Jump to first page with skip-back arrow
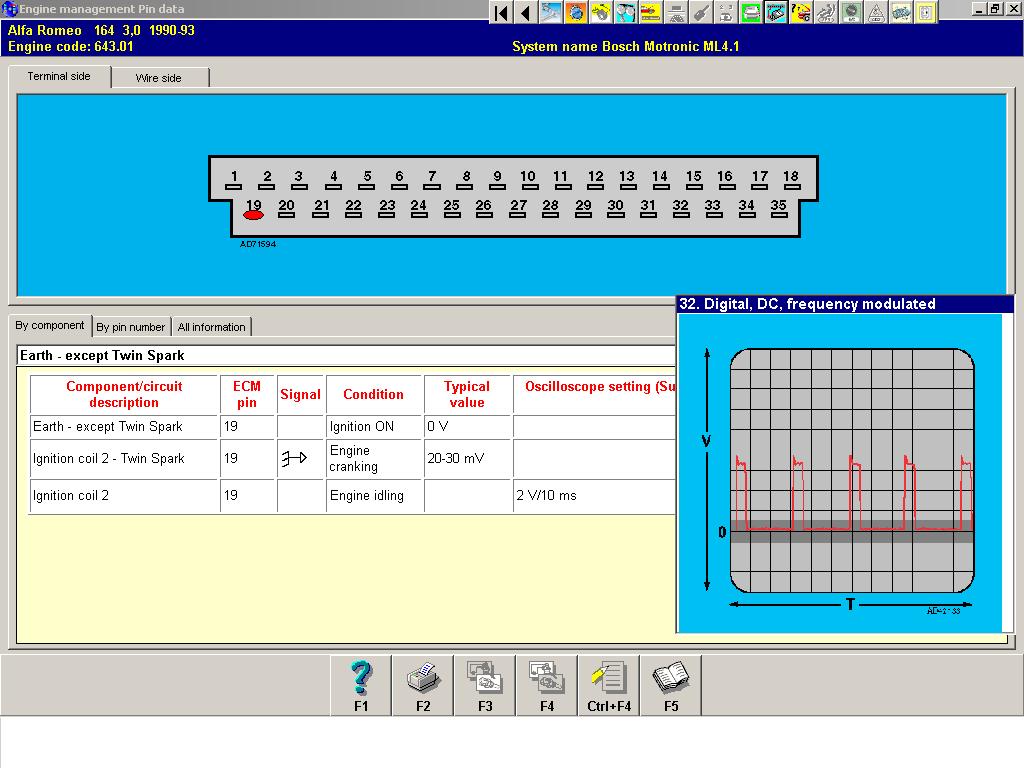Image resolution: width=1024 pixels, height=768 pixels. point(501,12)
